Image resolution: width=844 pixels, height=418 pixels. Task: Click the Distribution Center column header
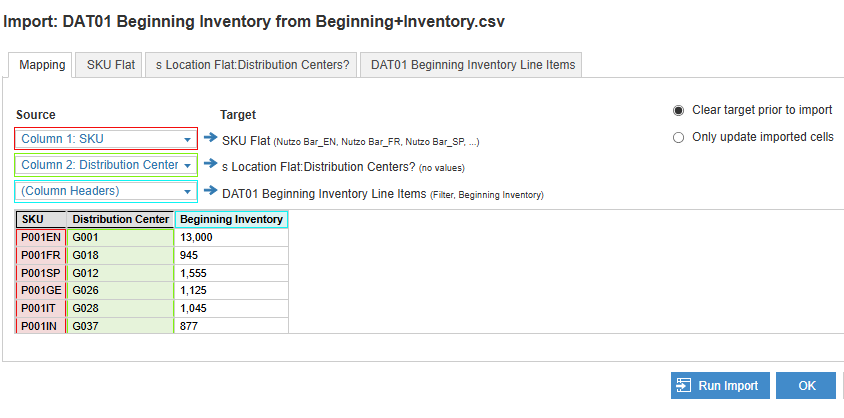120,219
